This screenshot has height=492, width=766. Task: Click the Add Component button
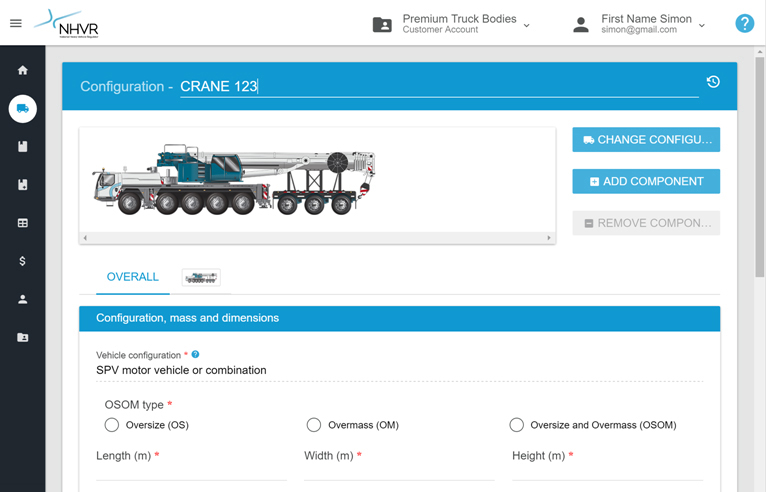pyautogui.click(x=646, y=181)
